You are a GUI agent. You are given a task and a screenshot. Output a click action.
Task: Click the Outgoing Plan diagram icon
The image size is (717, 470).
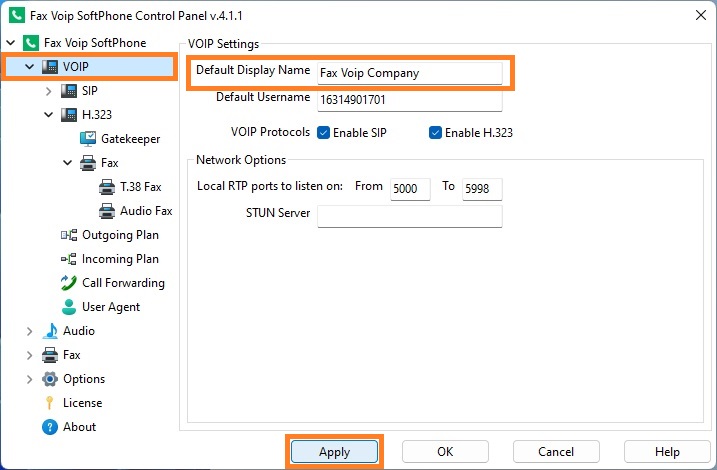(69, 235)
